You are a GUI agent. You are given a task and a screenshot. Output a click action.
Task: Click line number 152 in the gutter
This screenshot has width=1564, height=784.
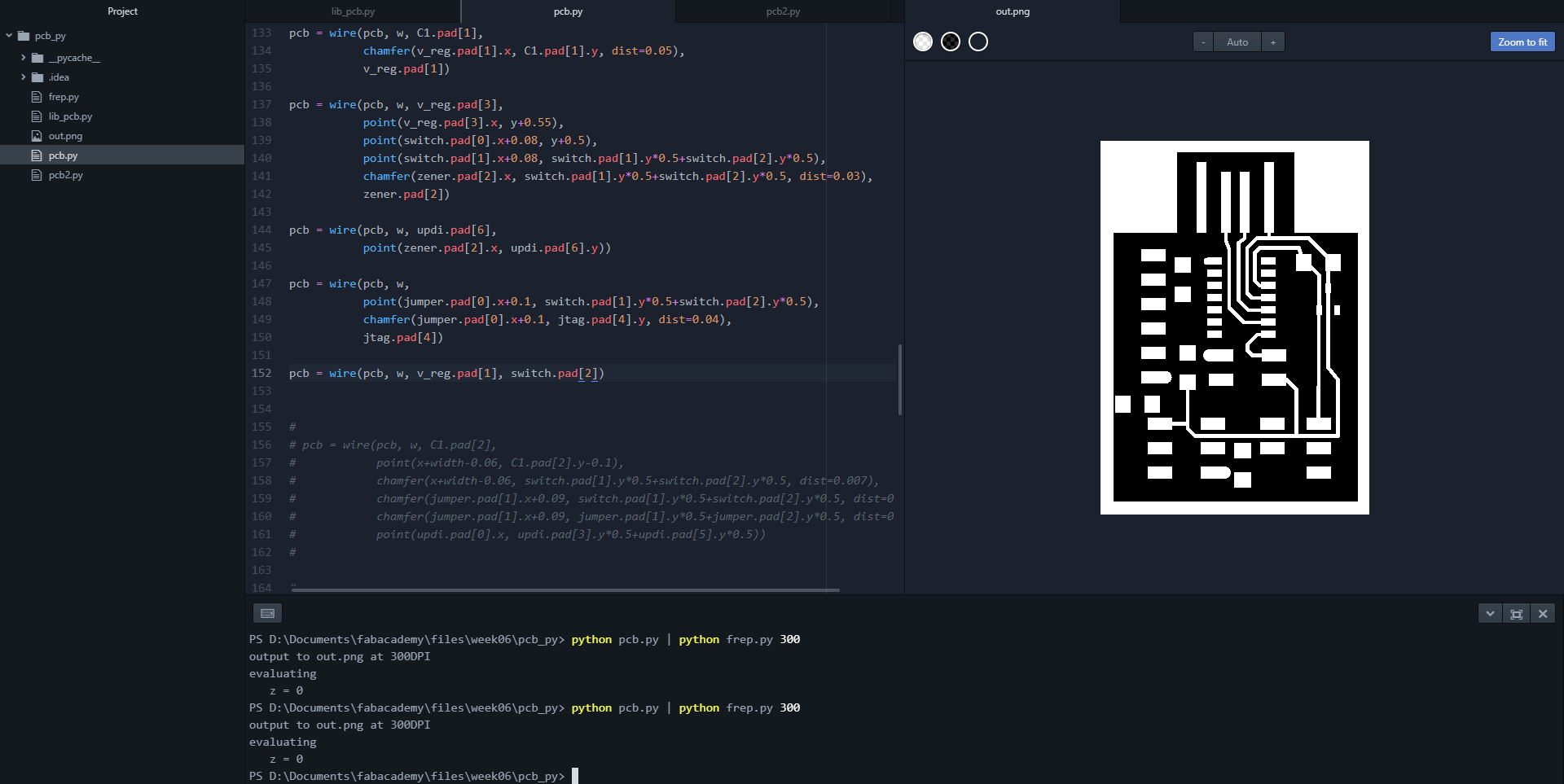[261, 374]
